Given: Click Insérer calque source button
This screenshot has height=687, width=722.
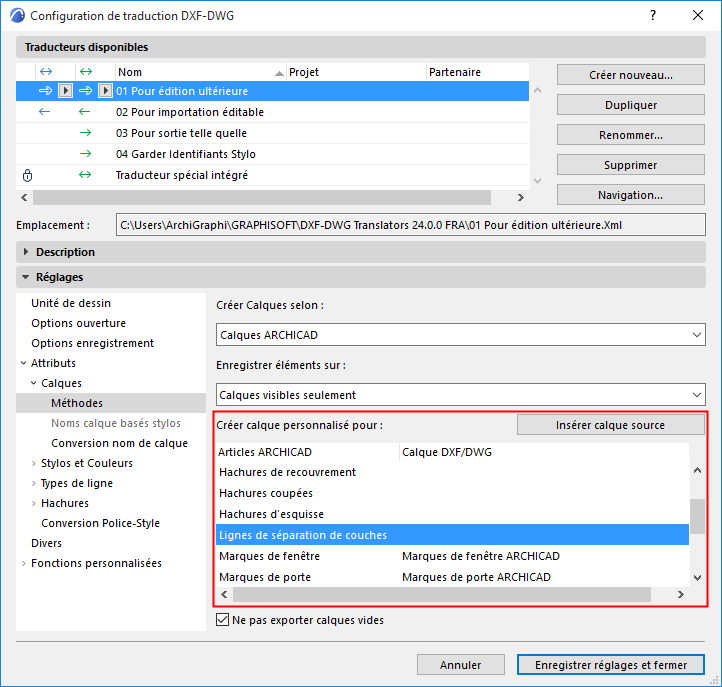Looking at the screenshot, I should tap(611, 425).
